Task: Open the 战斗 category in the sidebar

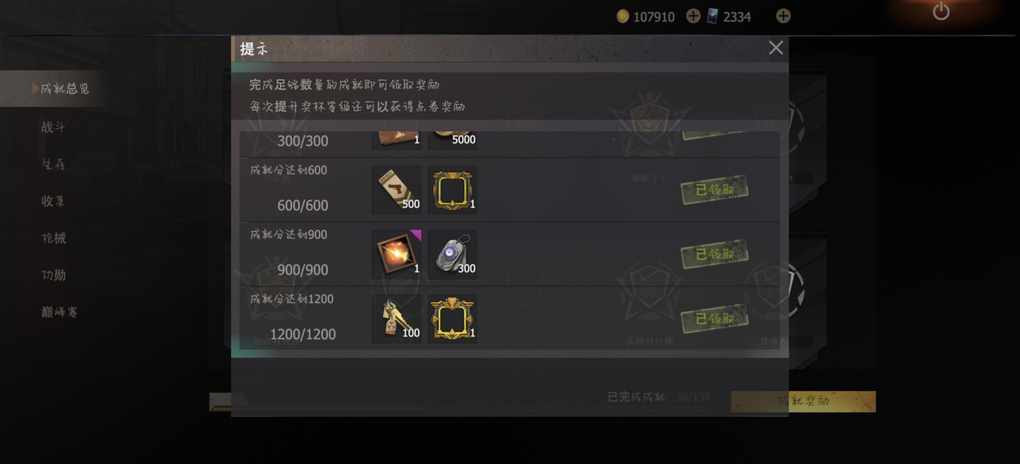Action: [53, 127]
